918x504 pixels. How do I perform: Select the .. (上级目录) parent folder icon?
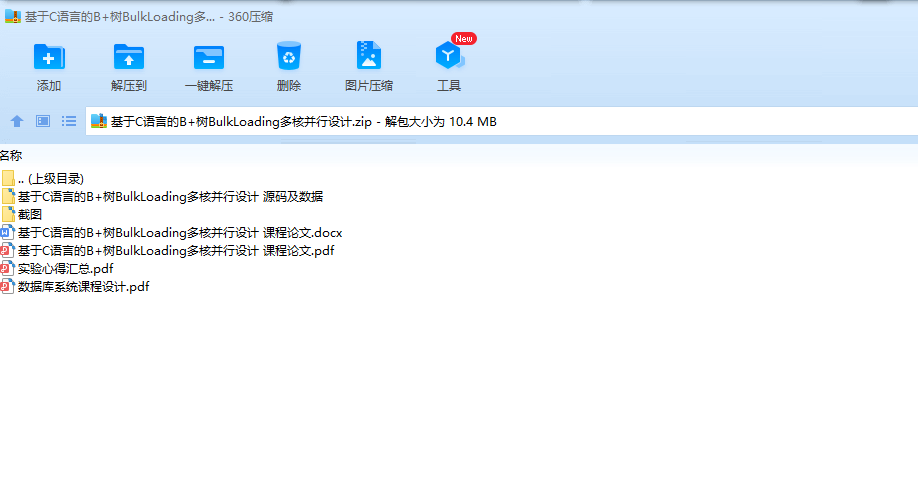point(8,178)
